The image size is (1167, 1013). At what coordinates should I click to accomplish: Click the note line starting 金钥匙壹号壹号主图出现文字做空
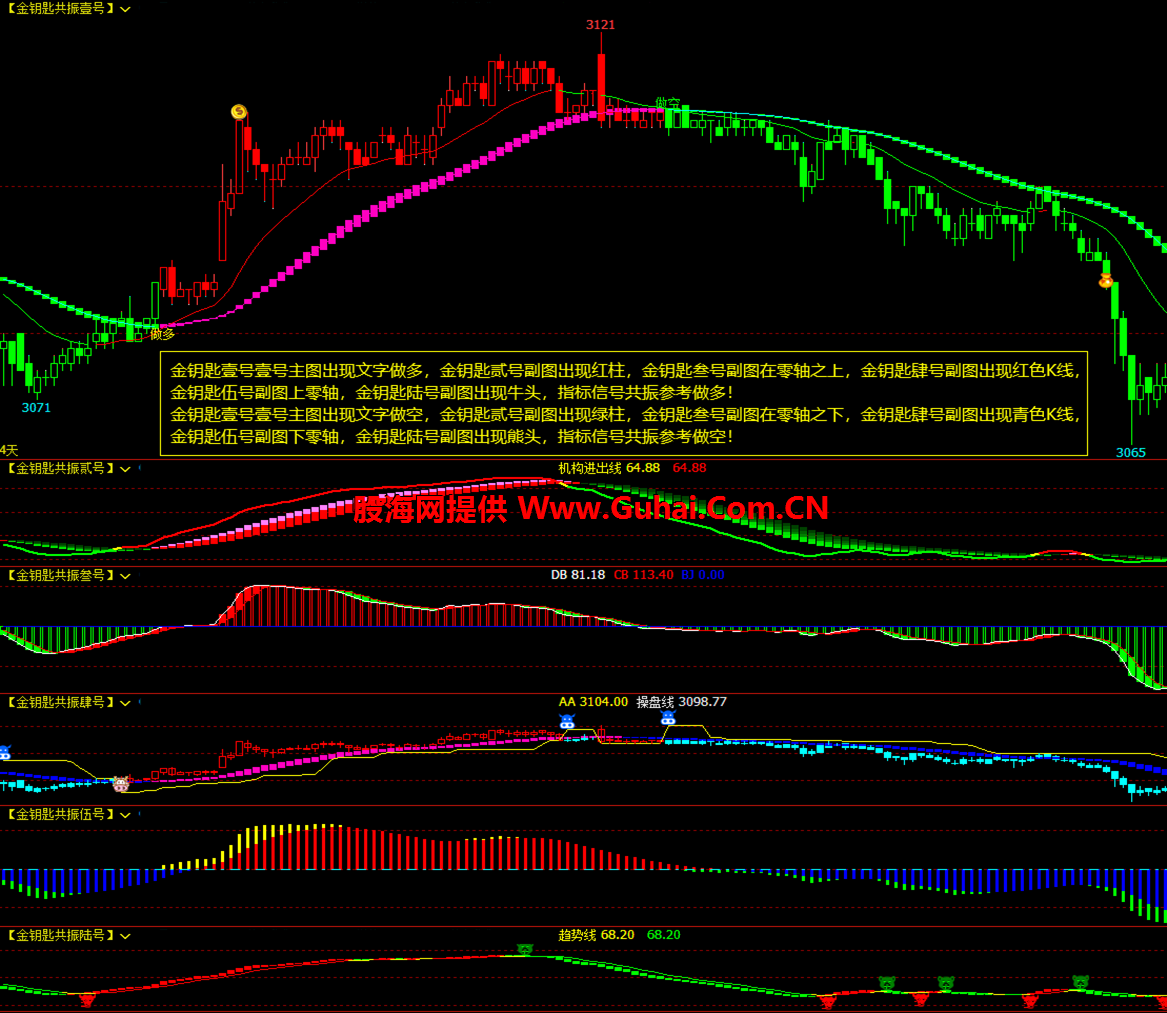click(x=624, y=415)
